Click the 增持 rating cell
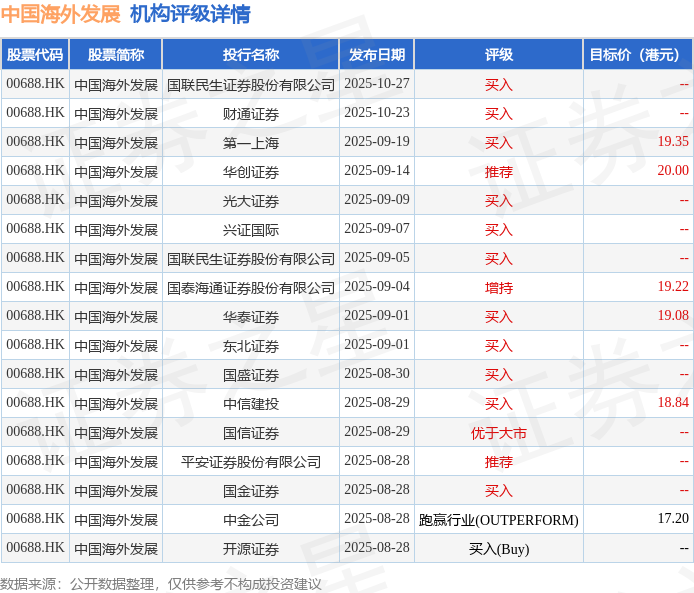 tap(499, 288)
